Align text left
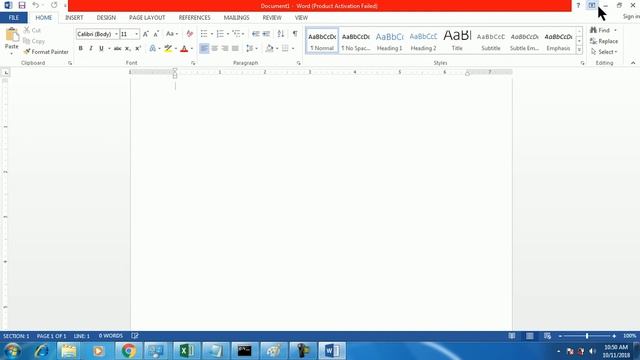This screenshot has width=640, height=360. [204, 49]
